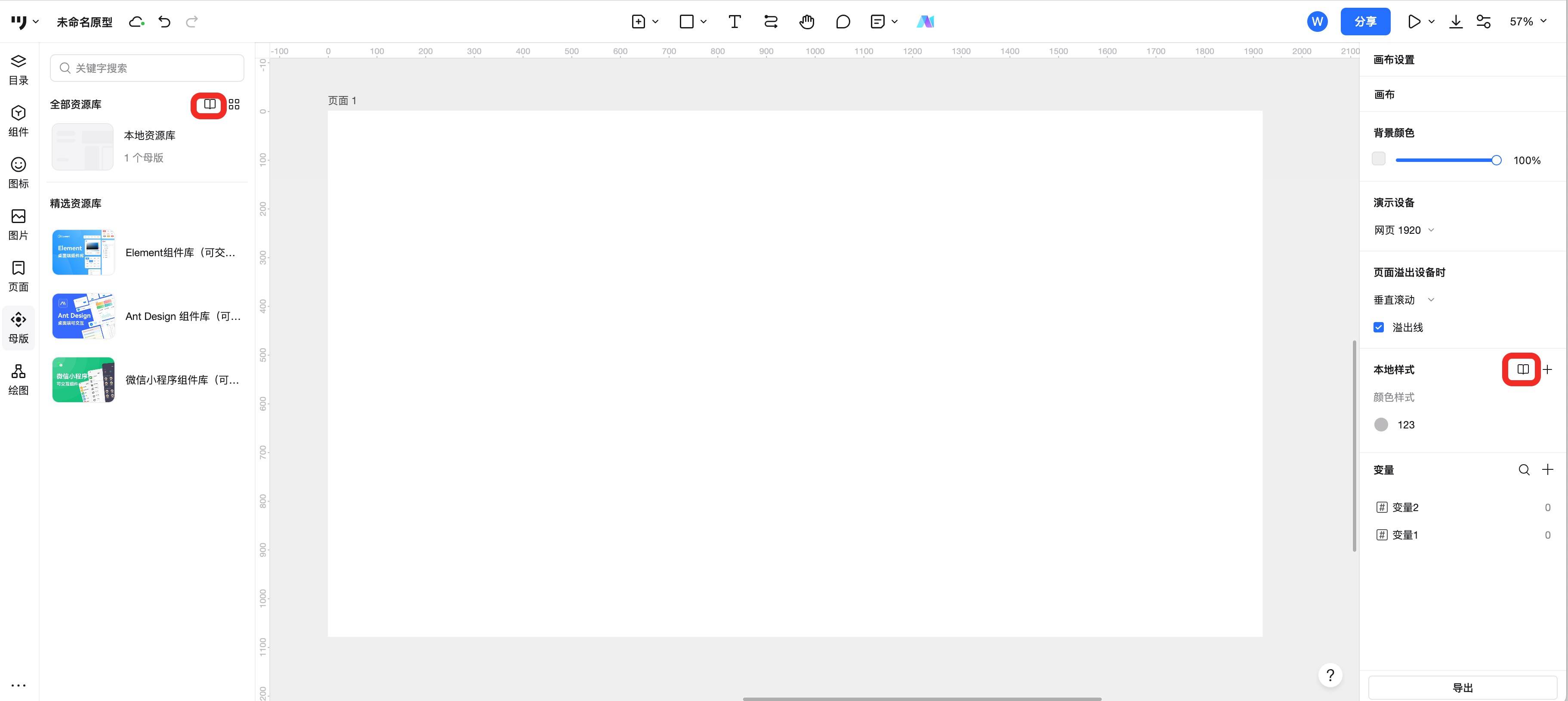The image size is (1568, 701).
Task: Click the blue 分享 button
Action: (1365, 22)
